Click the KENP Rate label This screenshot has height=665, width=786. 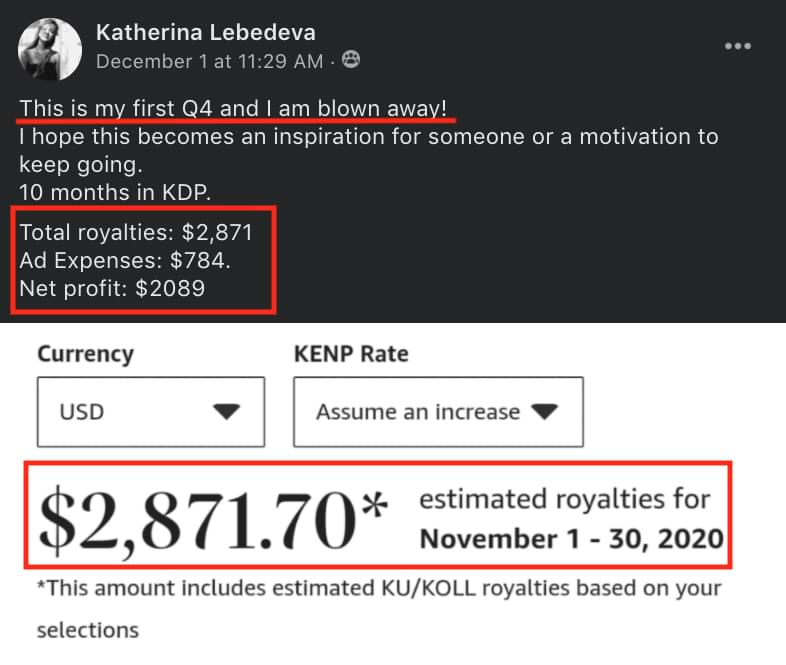click(351, 354)
